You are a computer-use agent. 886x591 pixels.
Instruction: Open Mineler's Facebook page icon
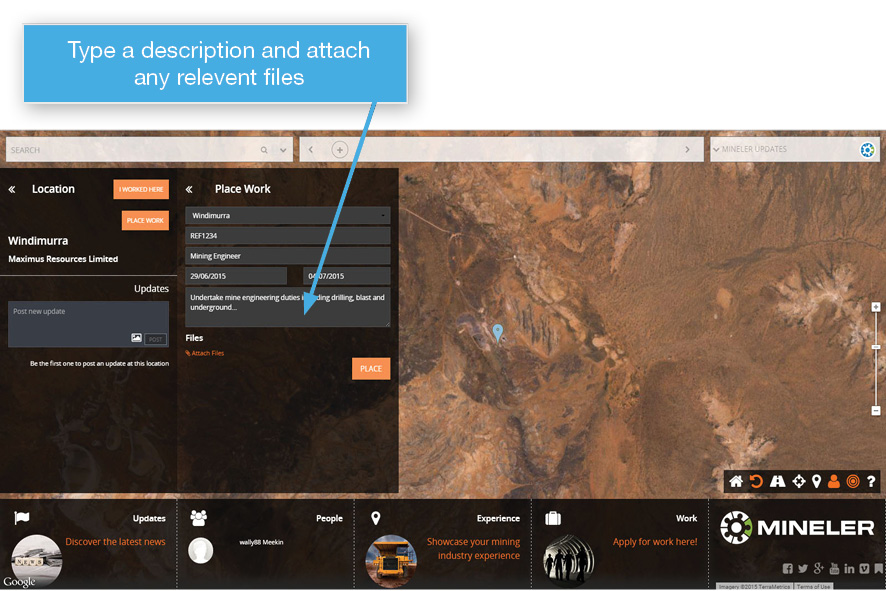pyautogui.click(x=787, y=569)
